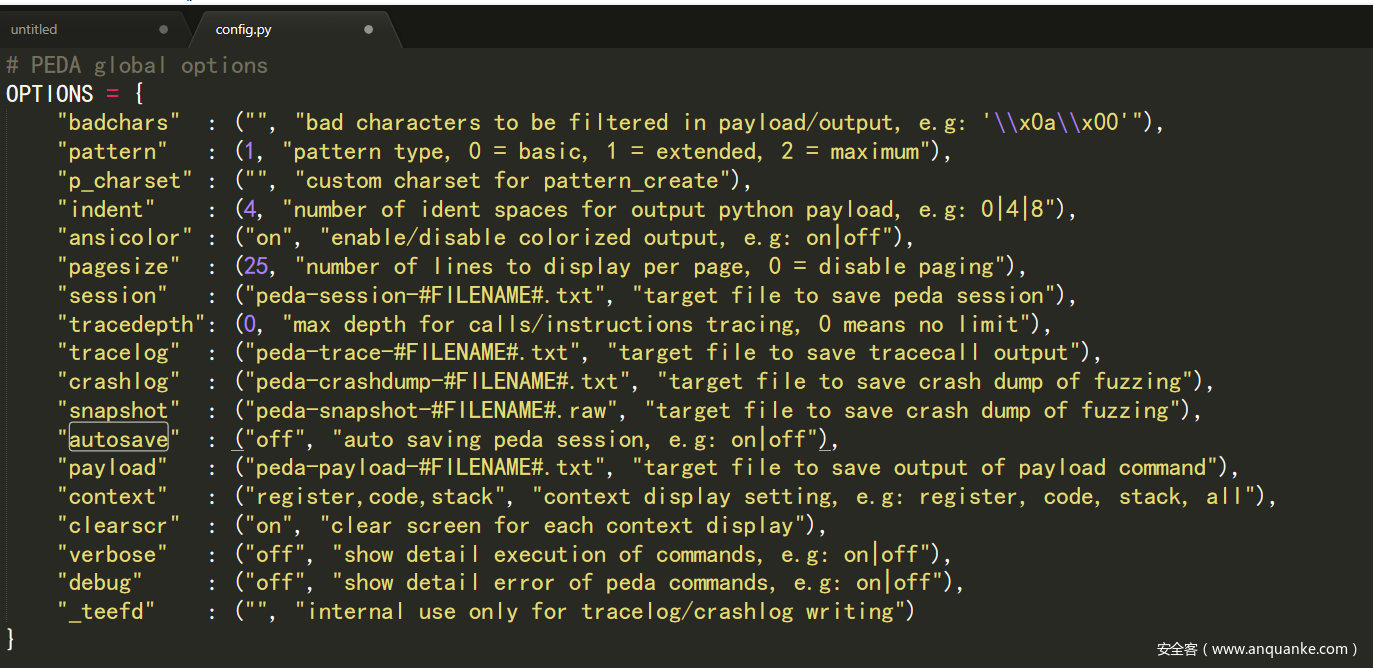
Task: Click the "badchars" option key
Action: click(x=119, y=123)
